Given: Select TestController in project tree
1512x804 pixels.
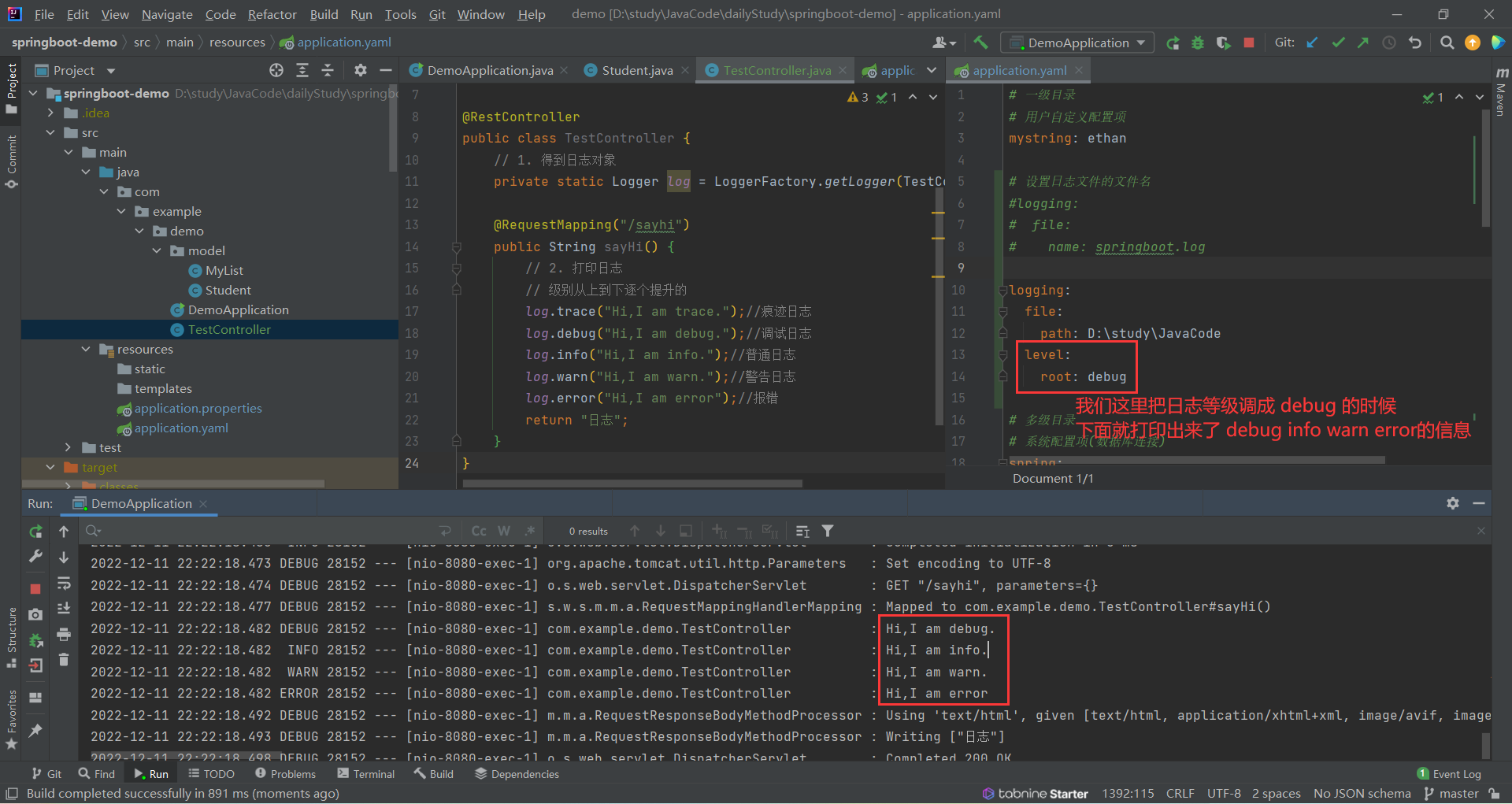Looking at the screenshot, I should (x=228, y=329).
